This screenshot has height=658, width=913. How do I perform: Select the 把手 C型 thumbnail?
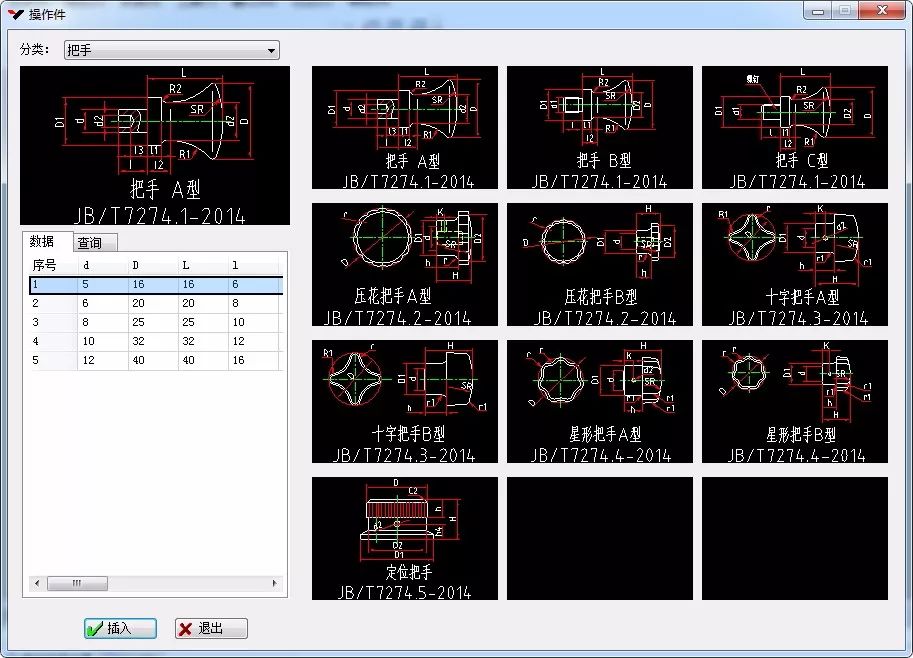[x=794, y=127]
